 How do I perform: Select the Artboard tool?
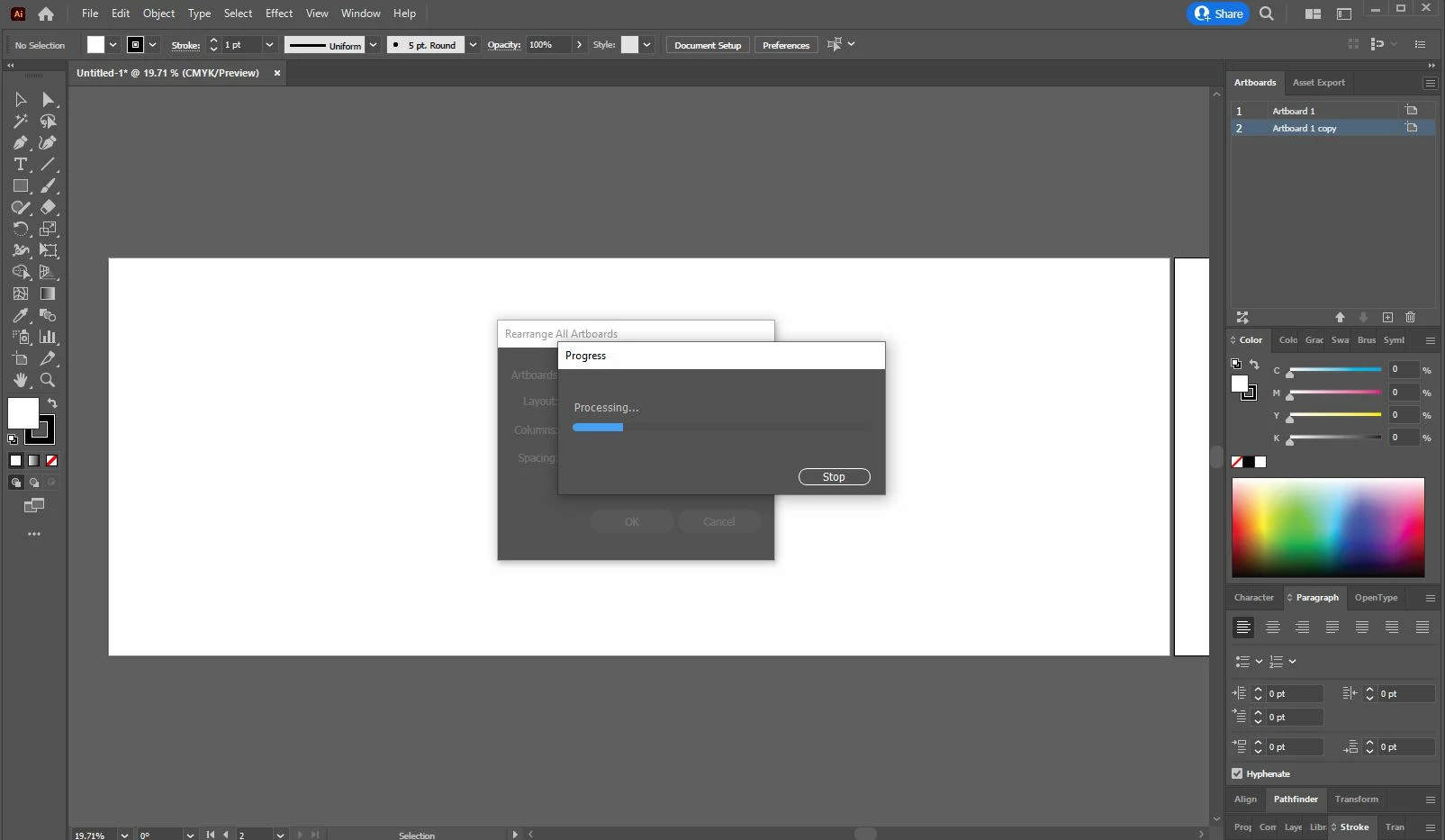20,359
